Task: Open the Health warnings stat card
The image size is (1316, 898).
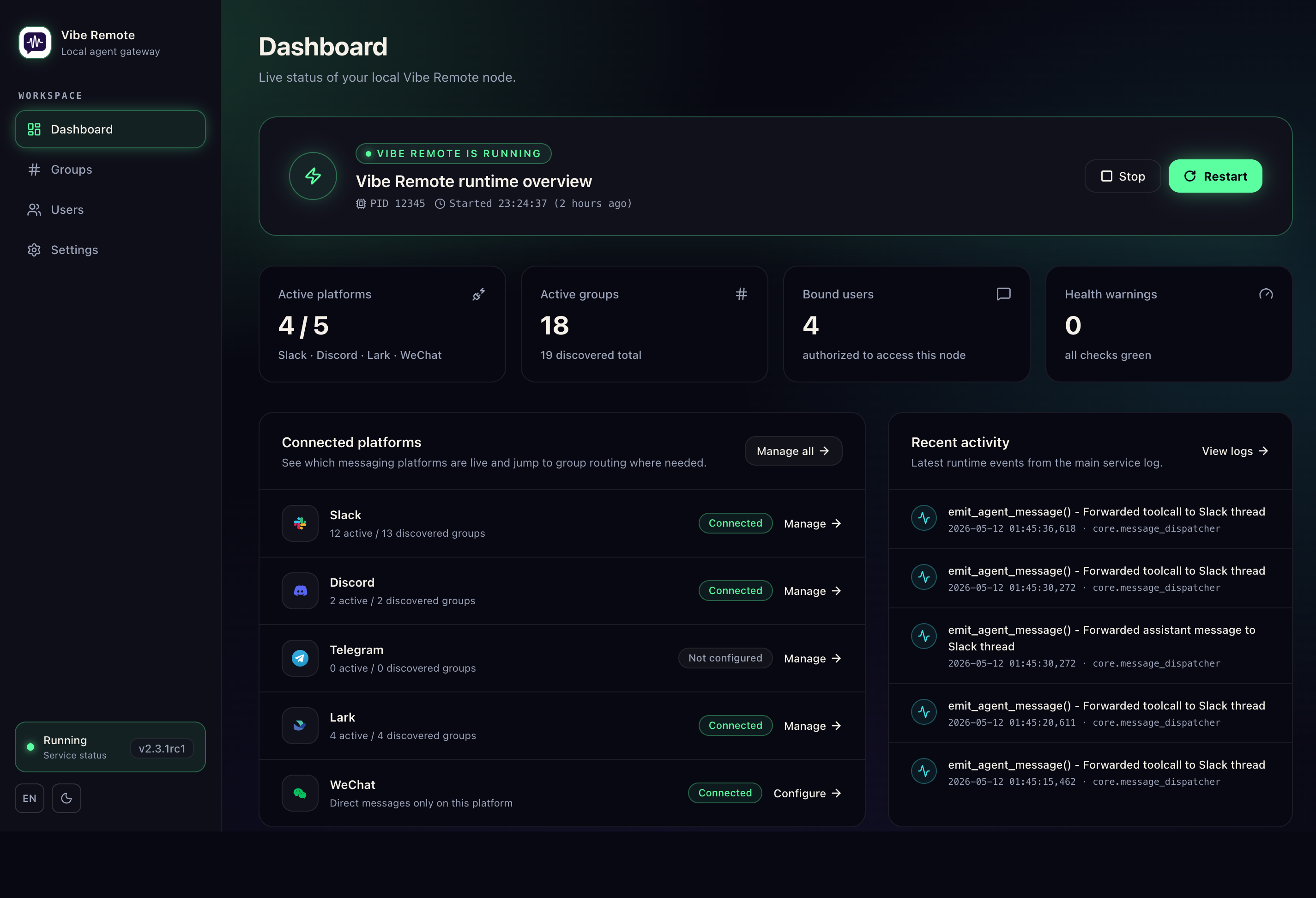Action: (1169, 324)
